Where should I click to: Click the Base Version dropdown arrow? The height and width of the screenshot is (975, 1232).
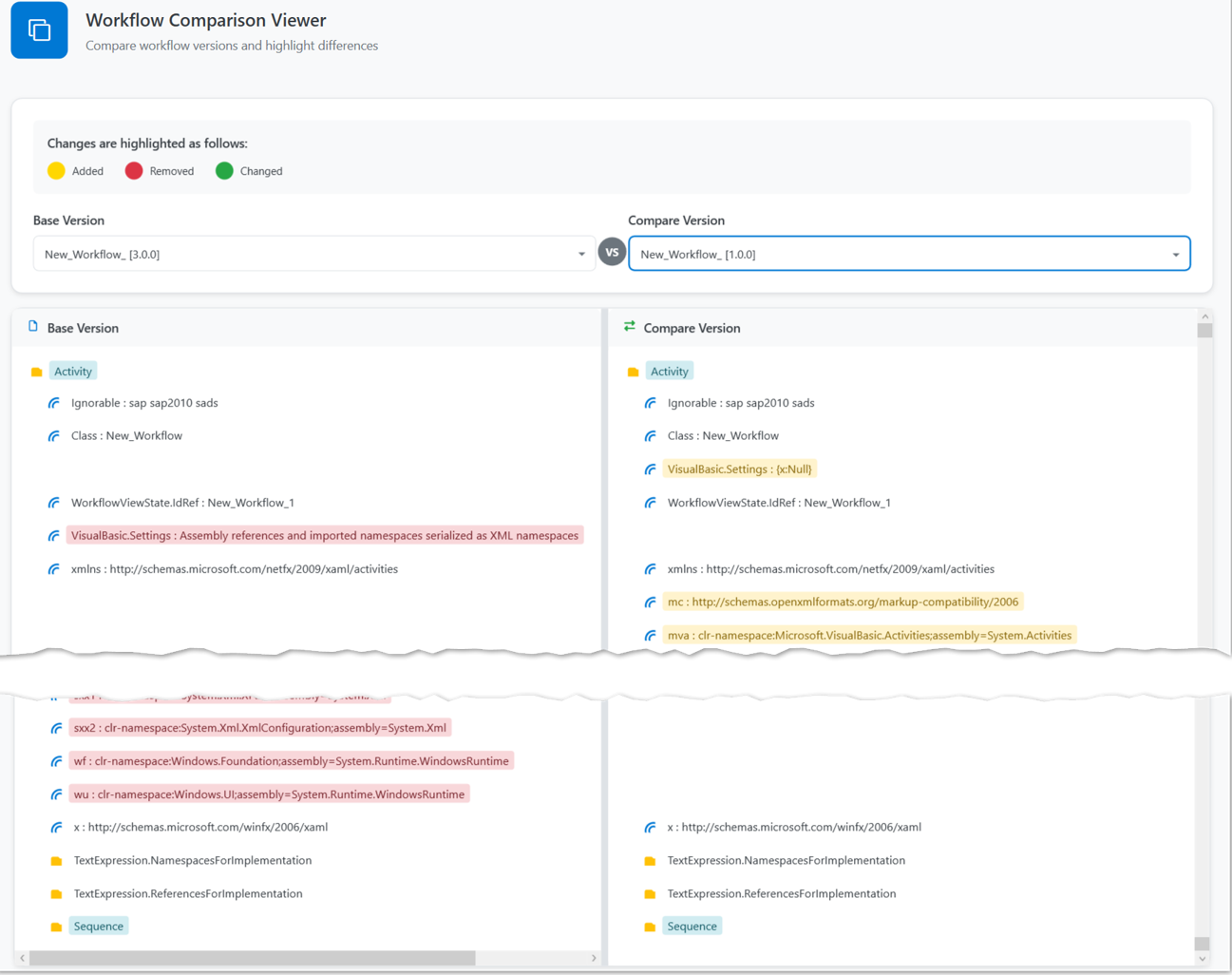pyautogui.click(x=581, y=255)
